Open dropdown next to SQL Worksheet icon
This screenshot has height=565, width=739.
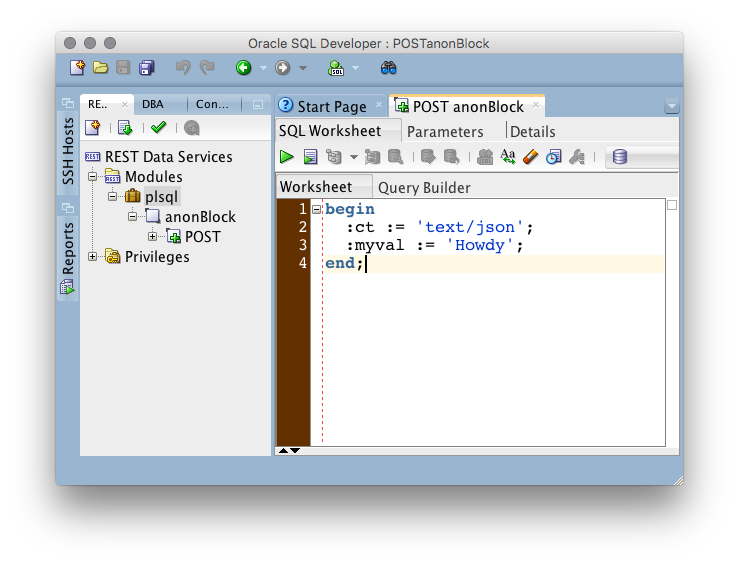point(356,68)
